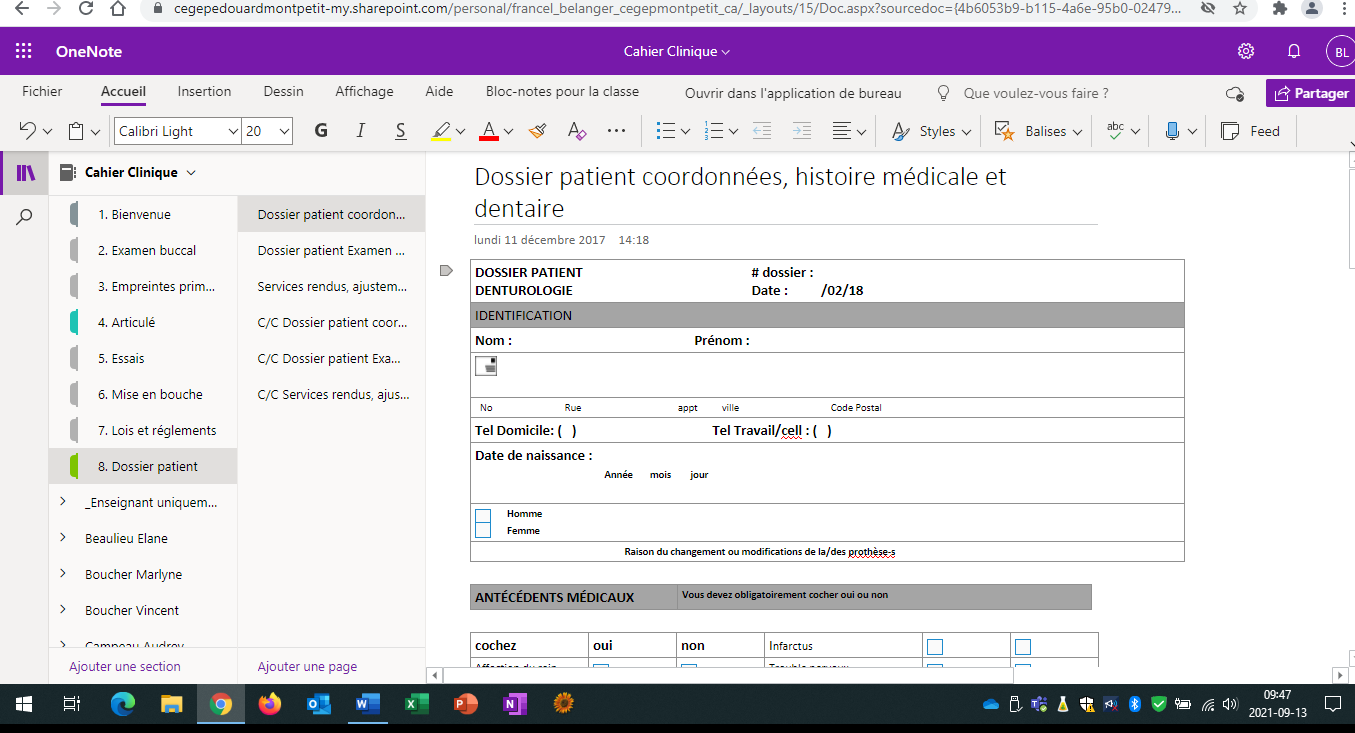Expand the Boucher Marlyne section group
Image resolution: width=1355 pixels, height=733 pixels.
pyautogui.click(x=63, y=574)
